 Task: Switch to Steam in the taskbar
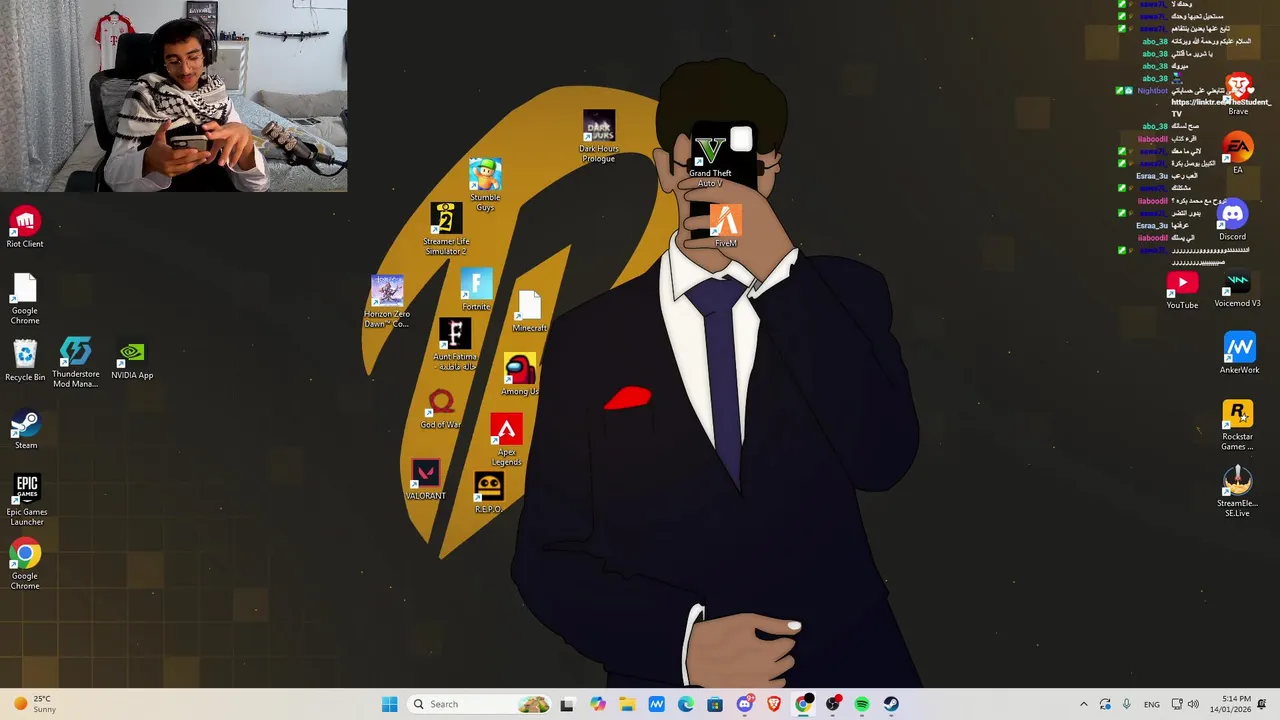pos(891,704)
